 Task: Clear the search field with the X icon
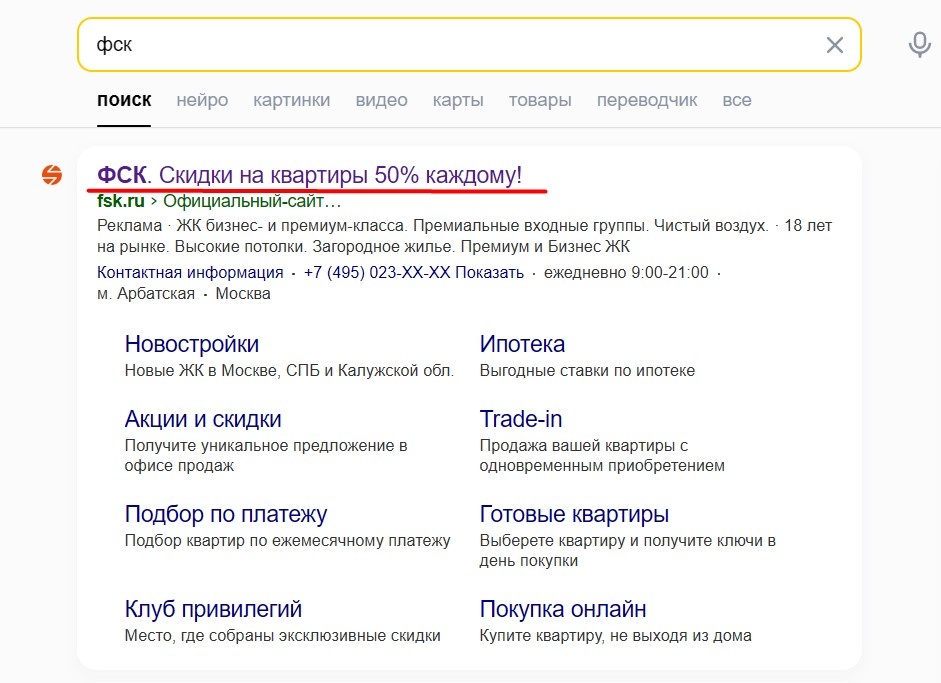point(835,45)
